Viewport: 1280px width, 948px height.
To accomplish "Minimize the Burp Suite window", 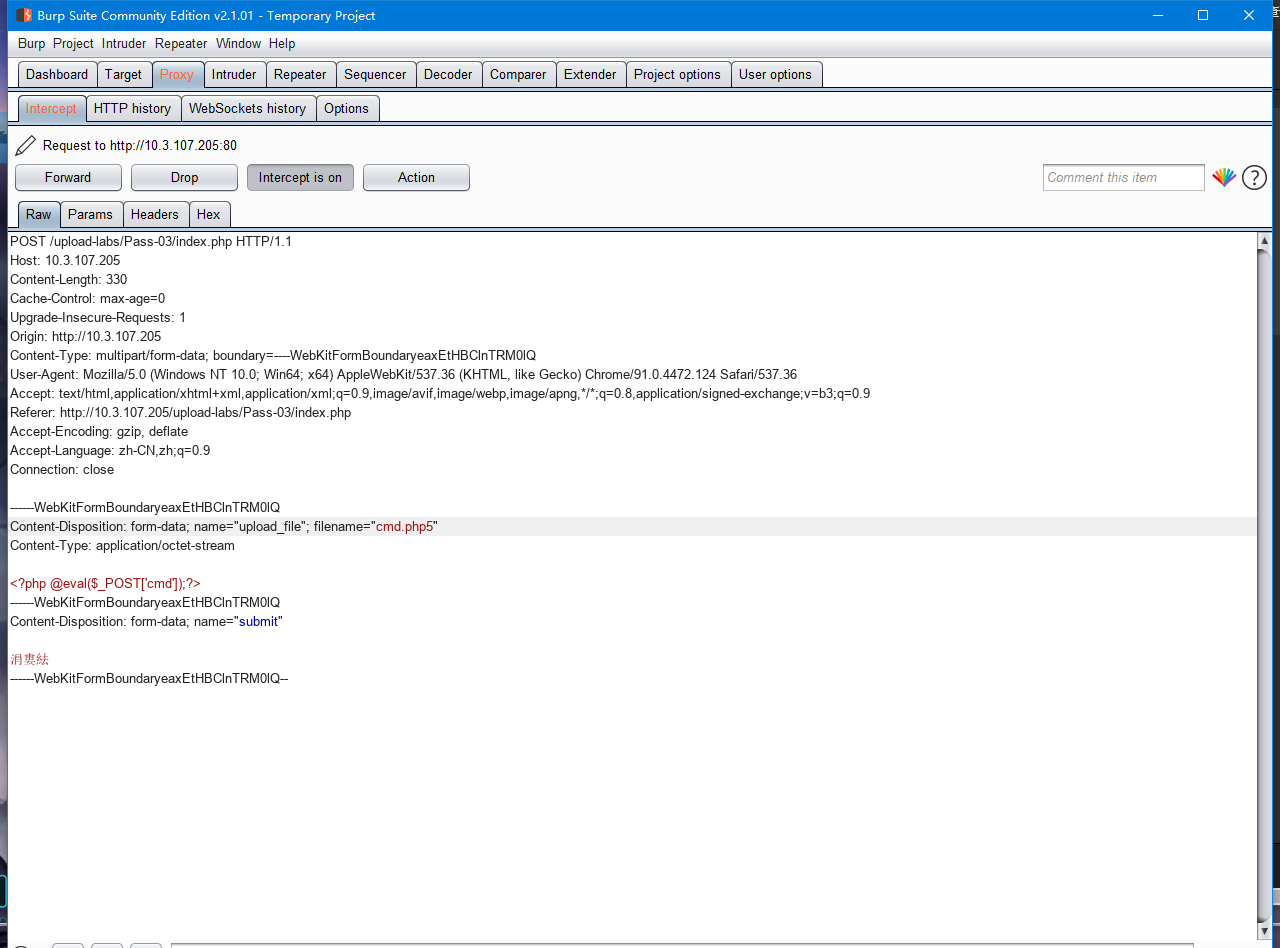I will pos(1158,15).
